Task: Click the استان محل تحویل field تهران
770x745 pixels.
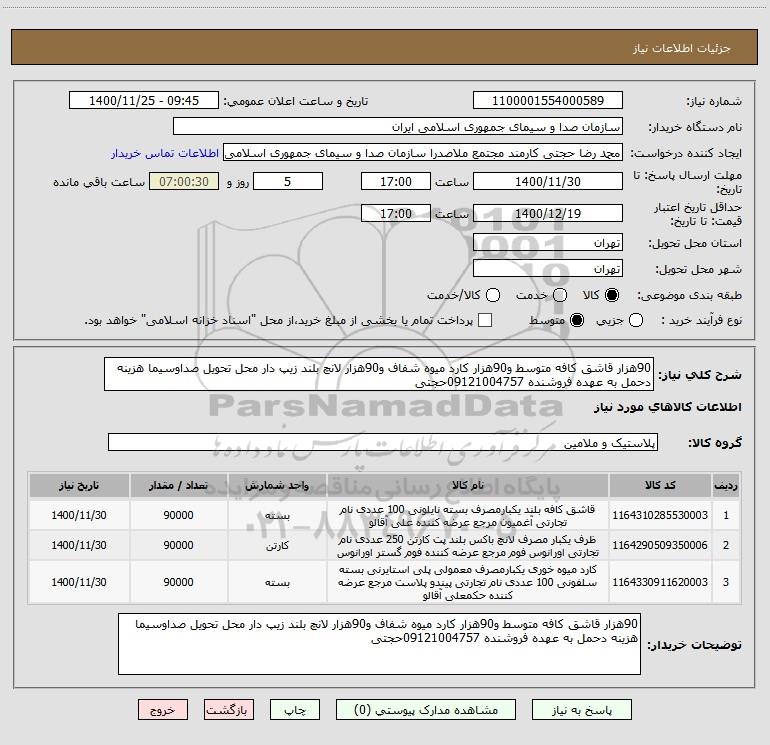Action: tap(548, 243)
